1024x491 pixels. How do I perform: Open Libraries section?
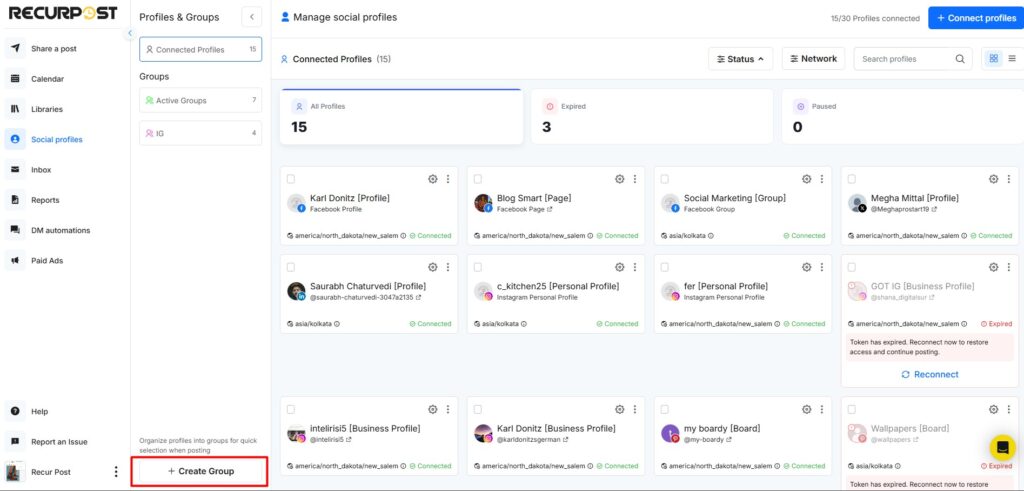[x=47, y=109]
